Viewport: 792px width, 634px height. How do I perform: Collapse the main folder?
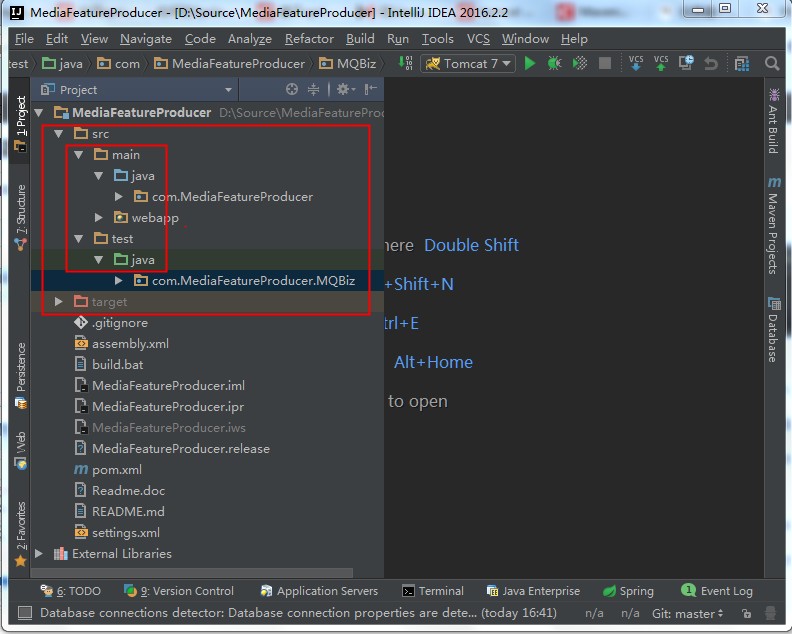(x=79, y=155)
